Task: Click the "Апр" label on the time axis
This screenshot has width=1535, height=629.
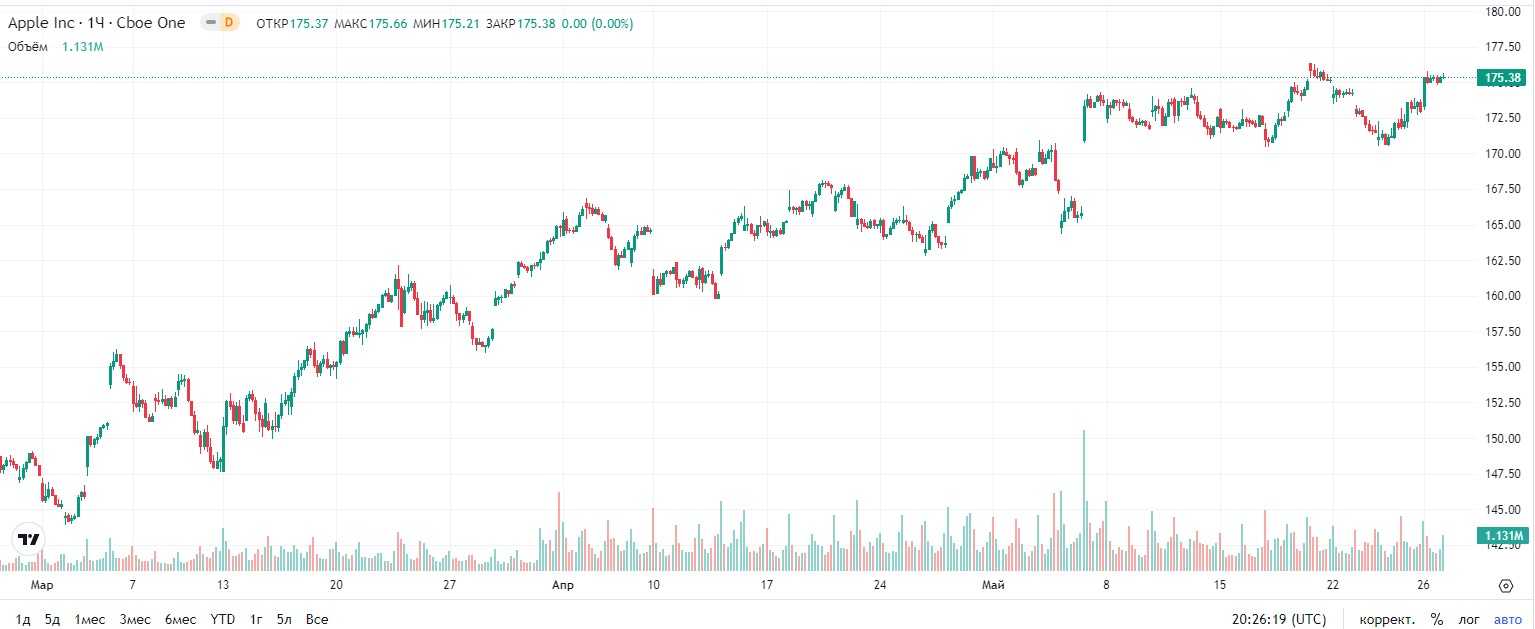Action: point(562,585)
